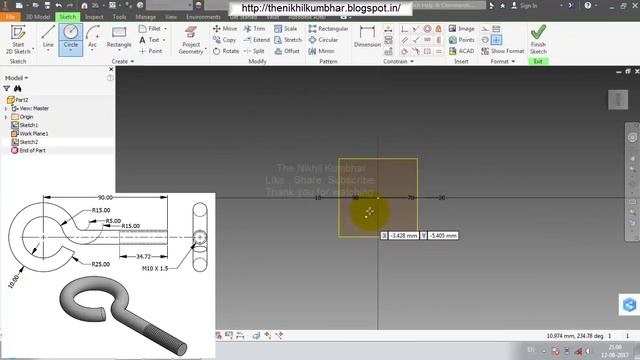The image size is (640, 360).
Task: Select Part2 in model tree
Action: (18, 100)
